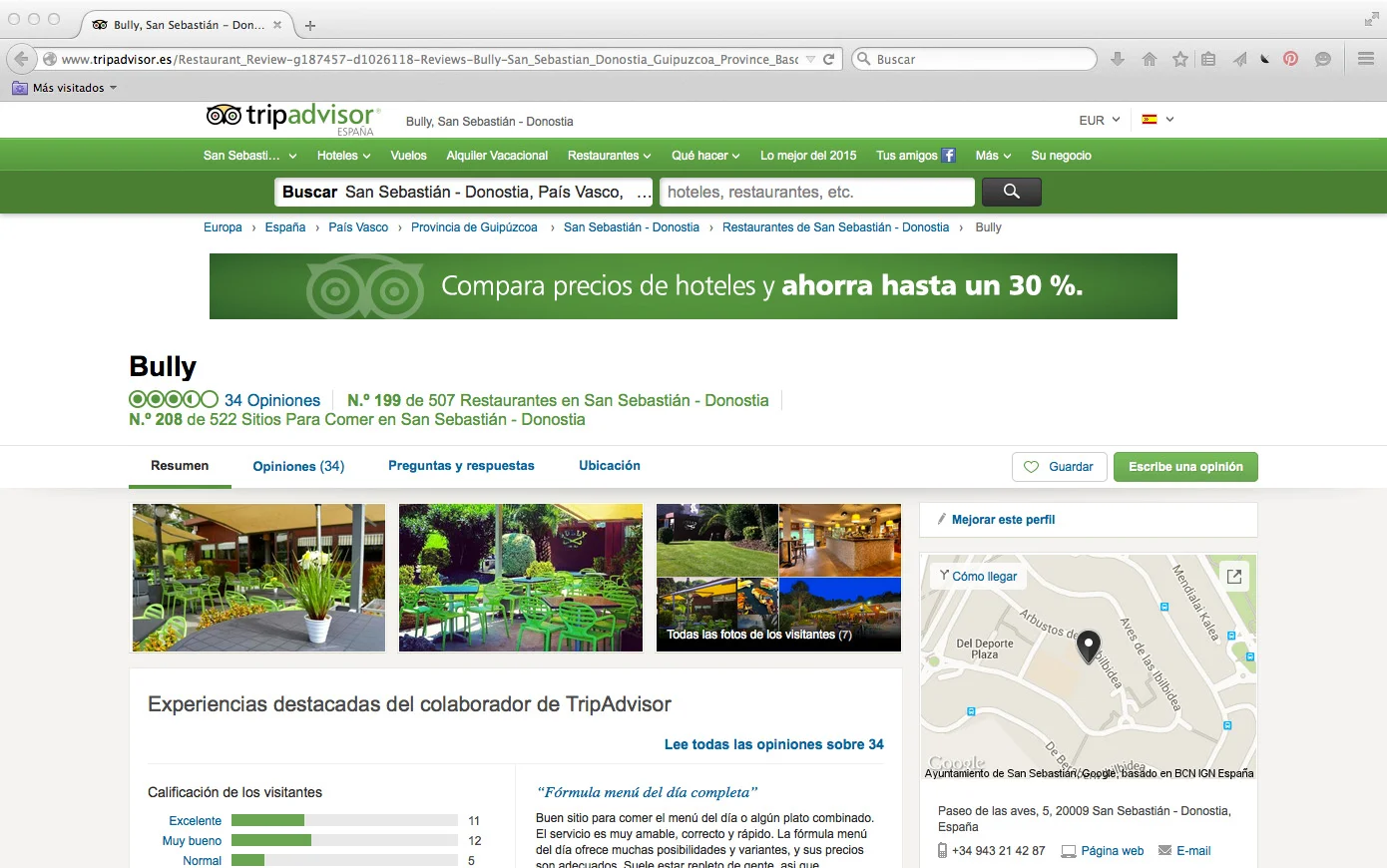Click the browser back arrow button
Screen dimensions: 1387x868
(x=21, y=59)
